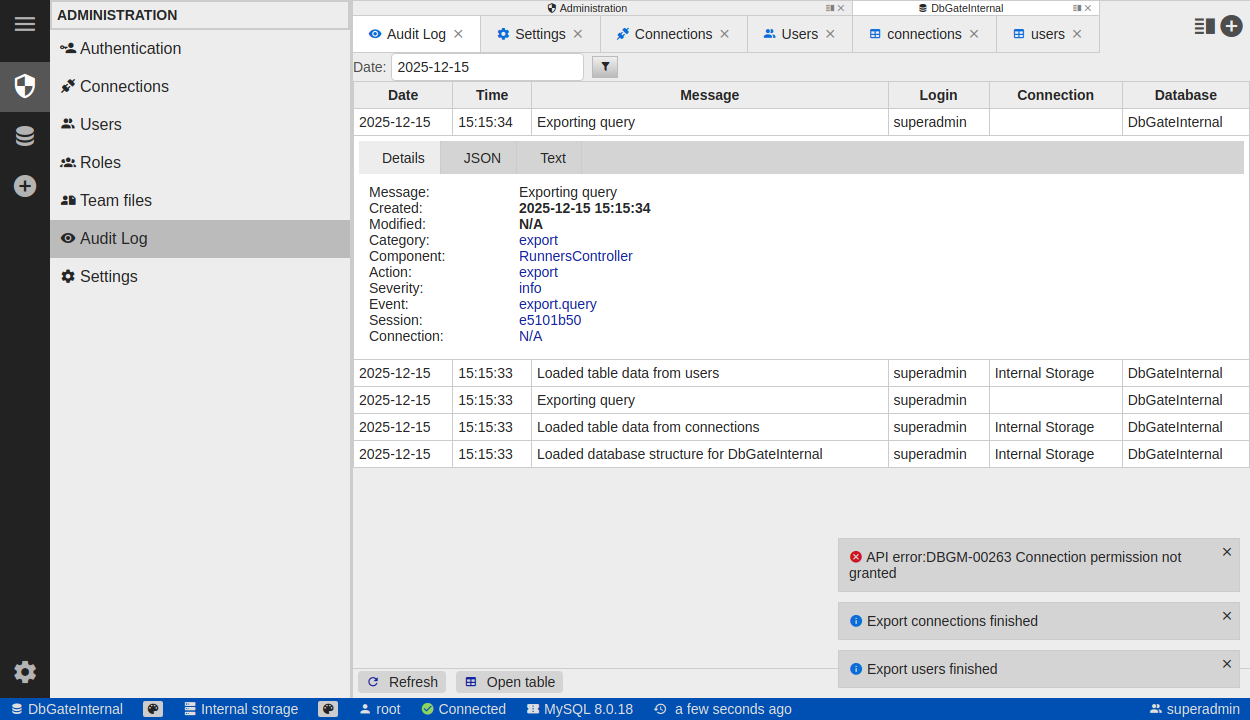Dismiss the Export connections finished notification
The width and height of the screenshot is (1250, 720).
[x=1227, y=616]
